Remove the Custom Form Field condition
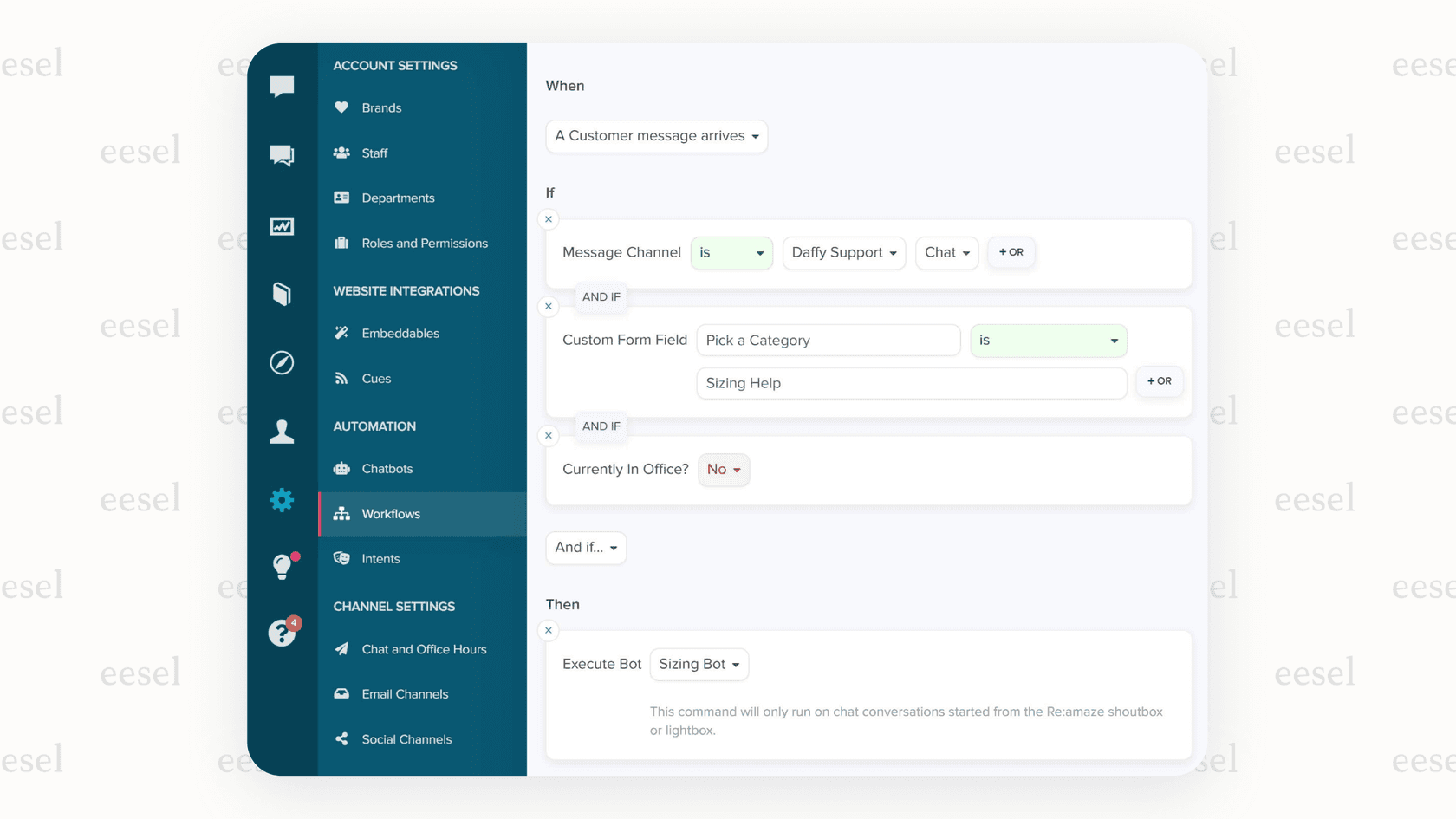This screenshot has height=819, width=1456. tap(549, 306)
